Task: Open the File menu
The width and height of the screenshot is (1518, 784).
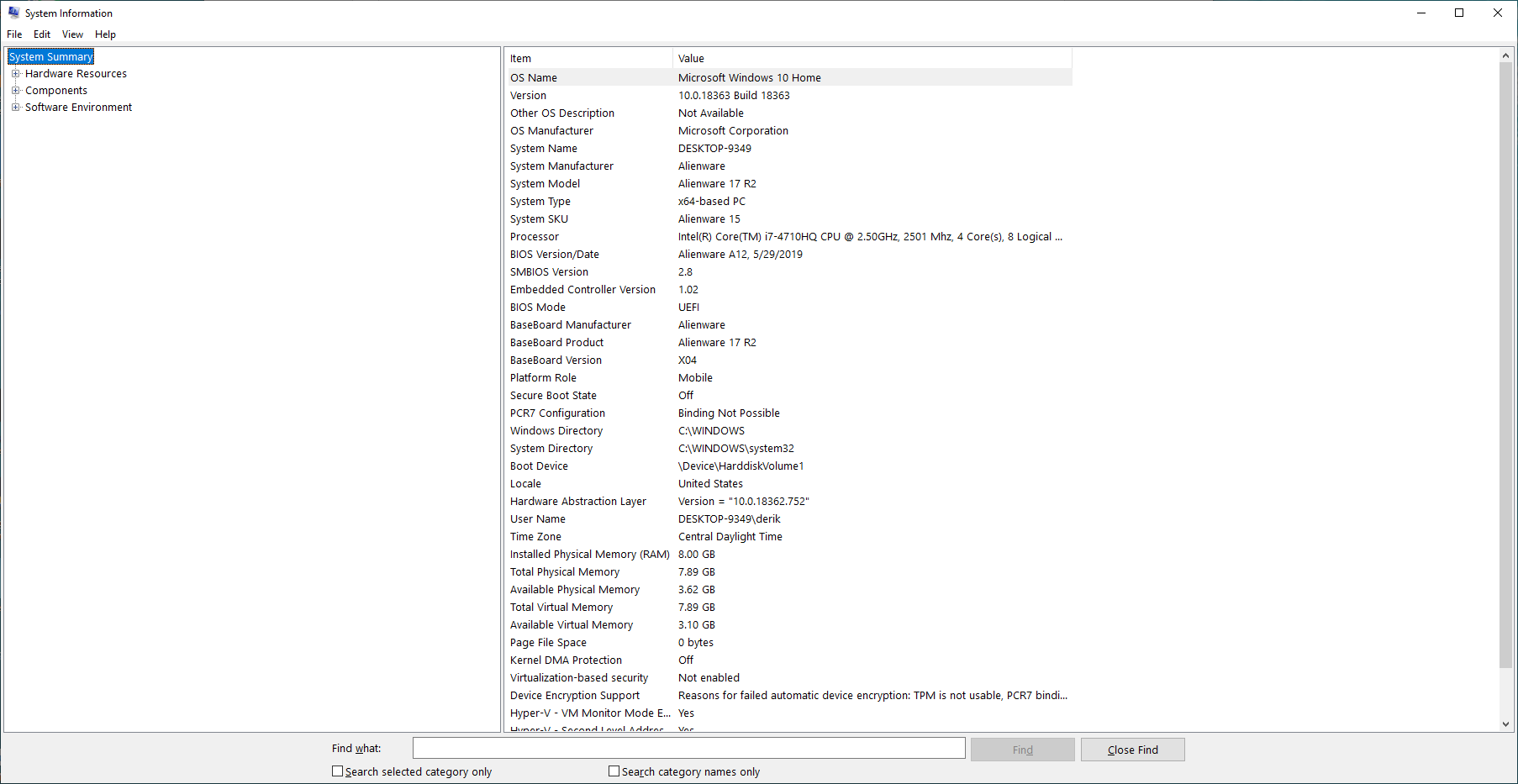Action: 14,34
